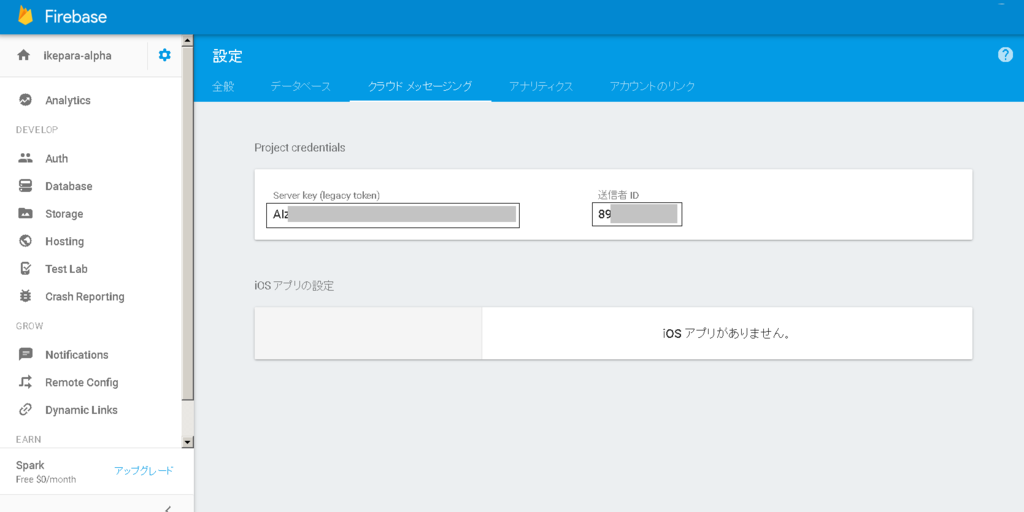Open Test Lab section label
The width and height of the screenshot is (1024, 512).
tap(66, 269)
